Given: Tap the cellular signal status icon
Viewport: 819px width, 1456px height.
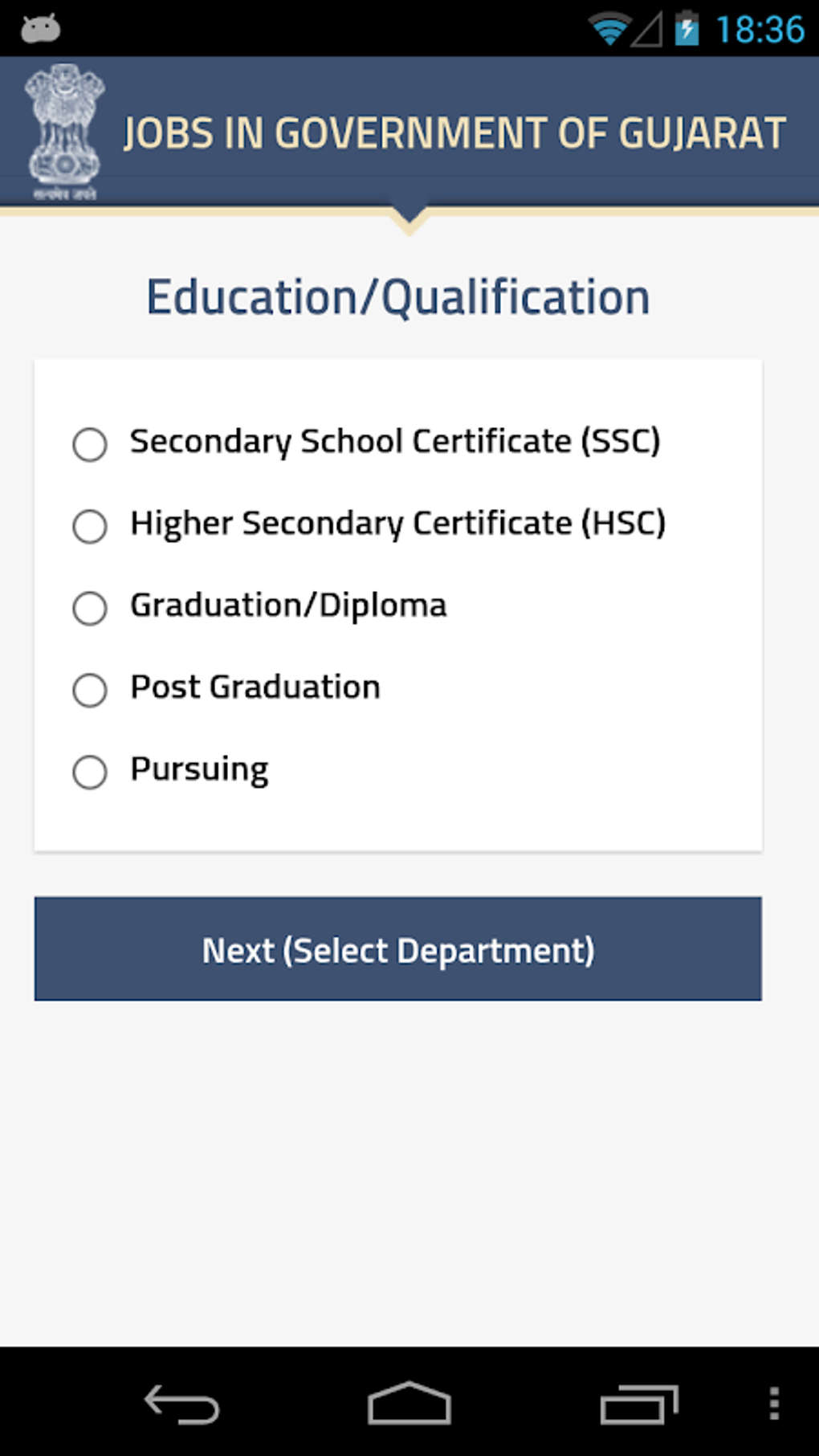Looking at the screenshot, I should tap(647, 31).
